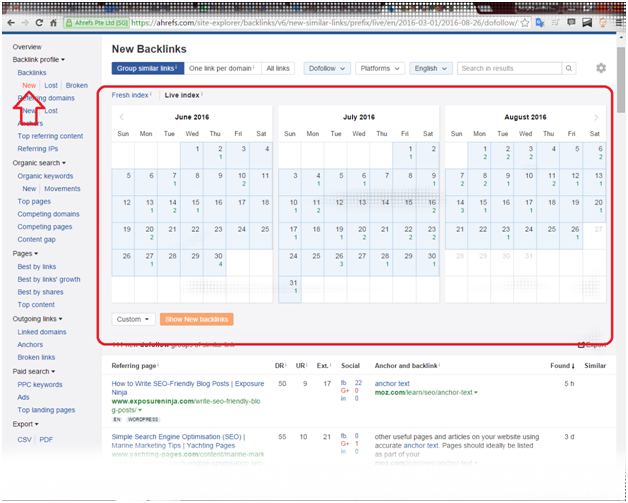Open the lightbulb extension icon

coord(603,23)
